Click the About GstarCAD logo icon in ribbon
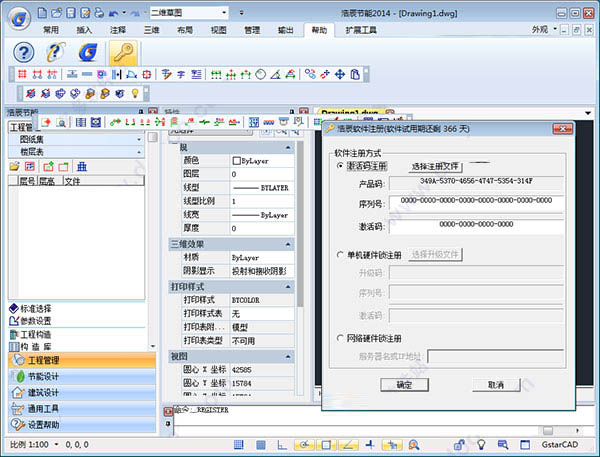 [x=88, y=52]
